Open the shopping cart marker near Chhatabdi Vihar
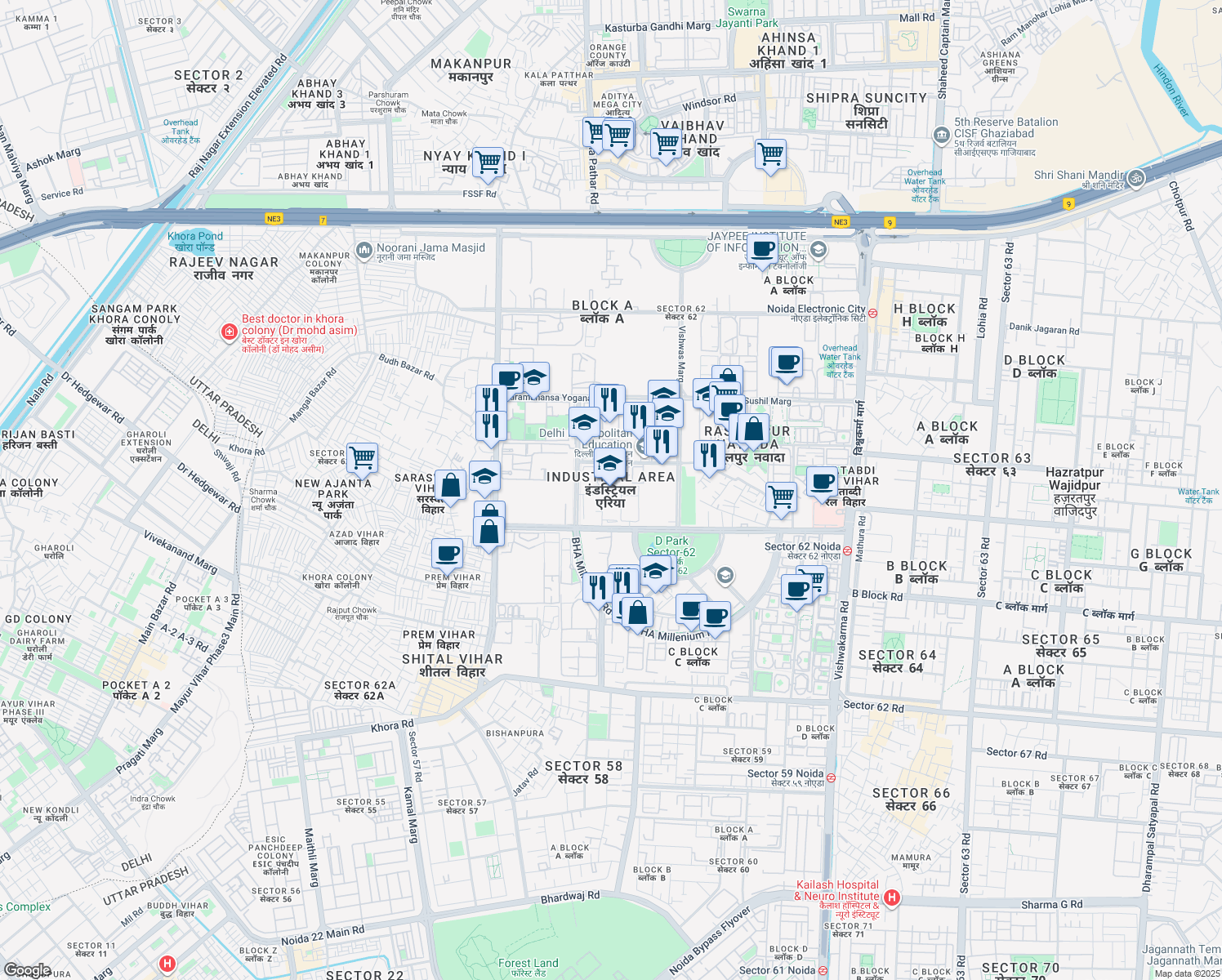This screenshot has height=980, width=1222. pyautogui.click(x=780, y=497)
